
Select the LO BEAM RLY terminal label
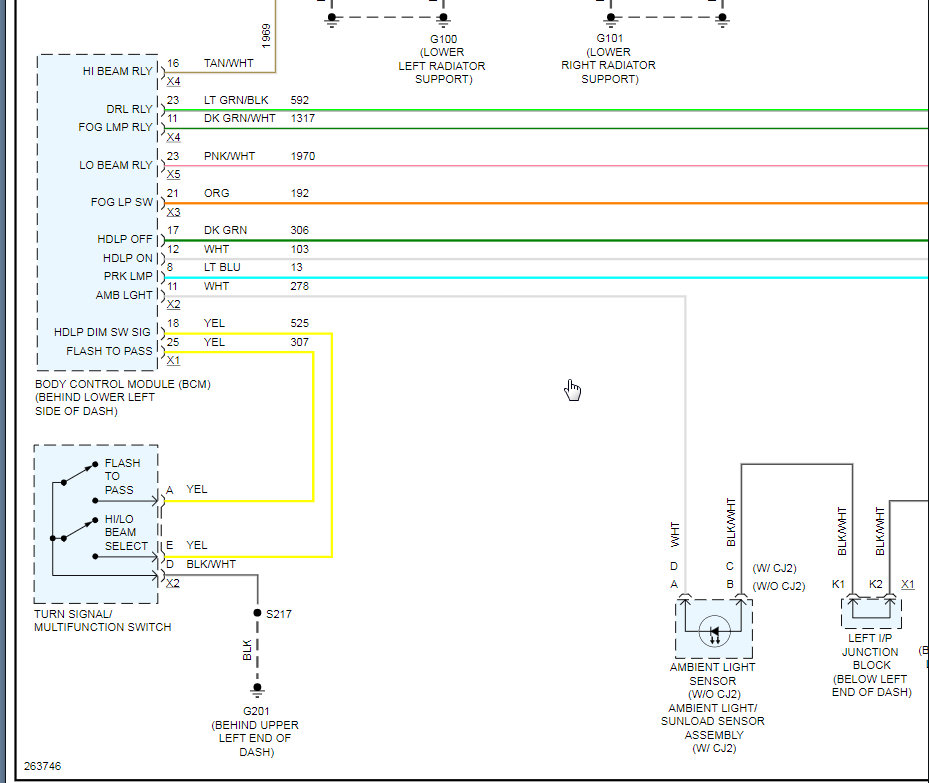[116, 165]
